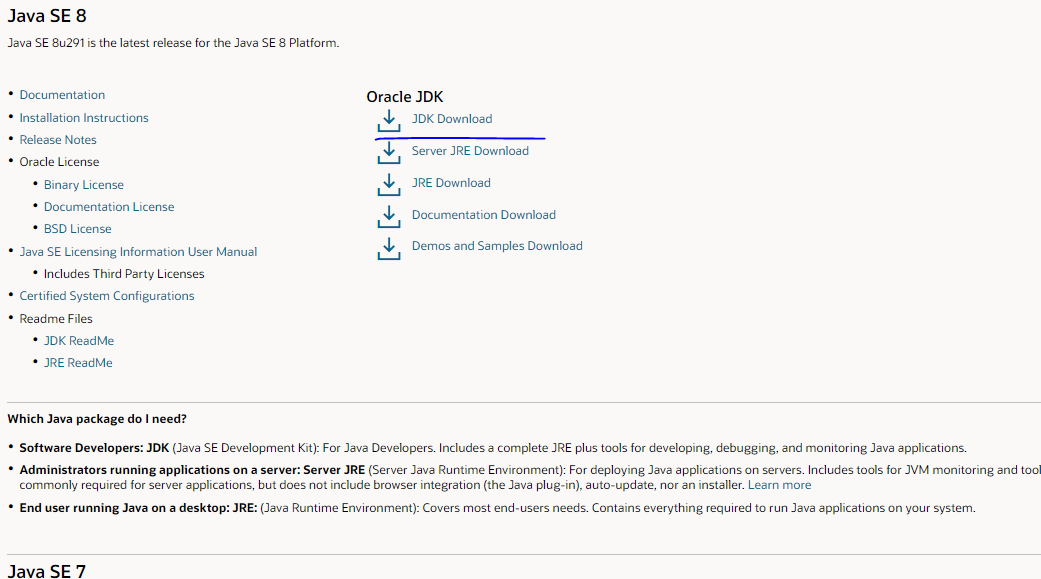The image size is (1041, 579).
Task: Open the JDK Download link
Action: point(452,119)
